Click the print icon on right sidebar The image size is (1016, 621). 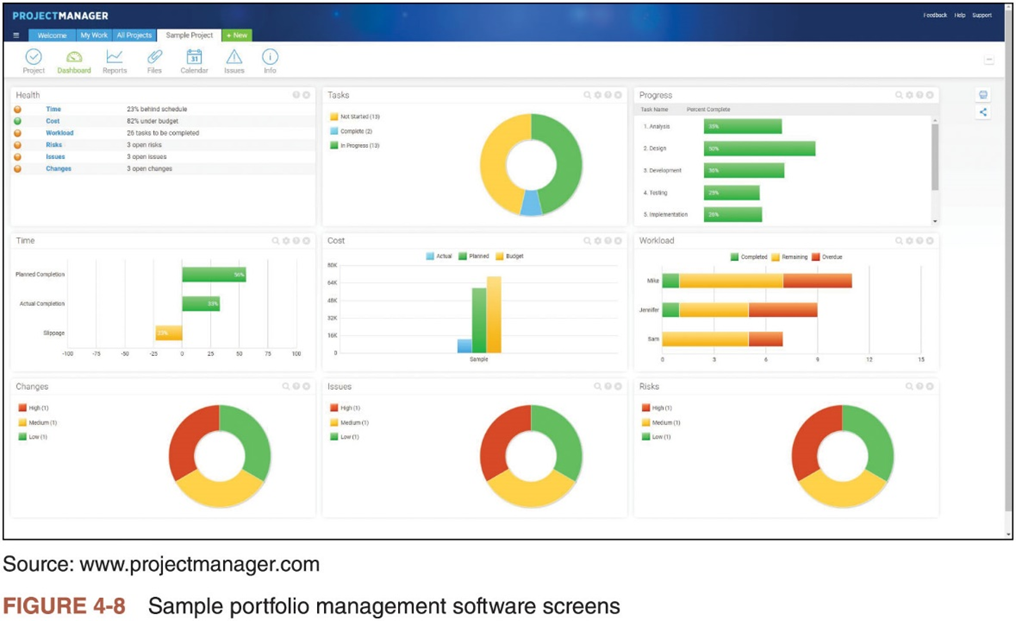983,95
